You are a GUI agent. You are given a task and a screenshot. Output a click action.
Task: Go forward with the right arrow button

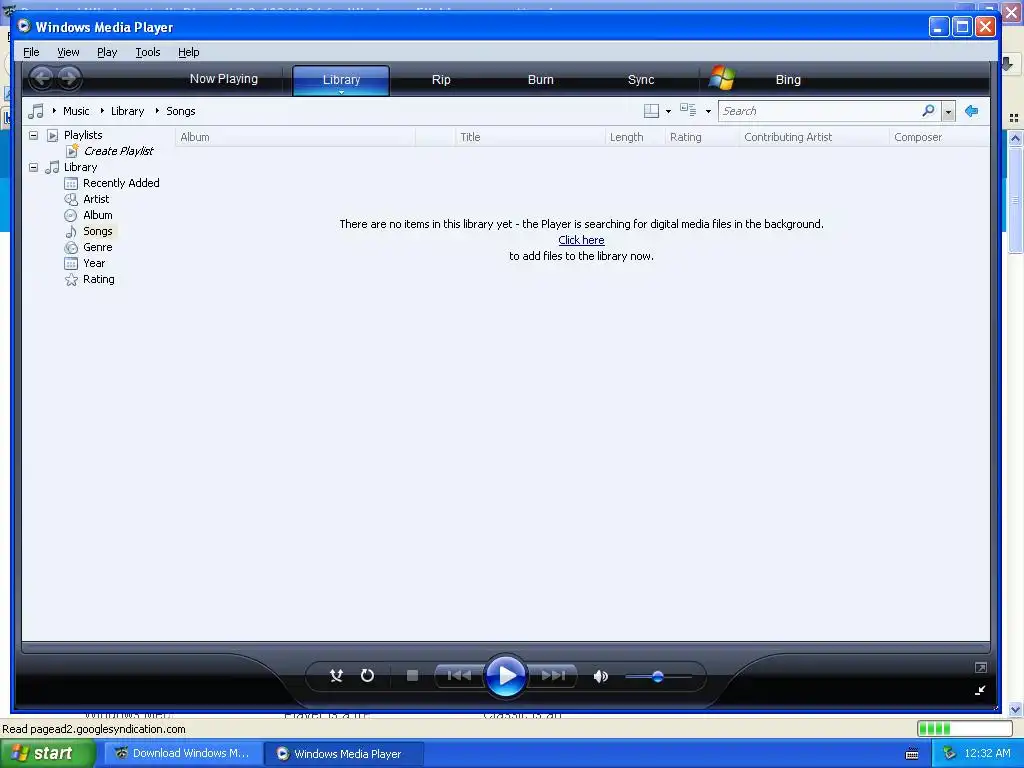(x=69, y=79)
